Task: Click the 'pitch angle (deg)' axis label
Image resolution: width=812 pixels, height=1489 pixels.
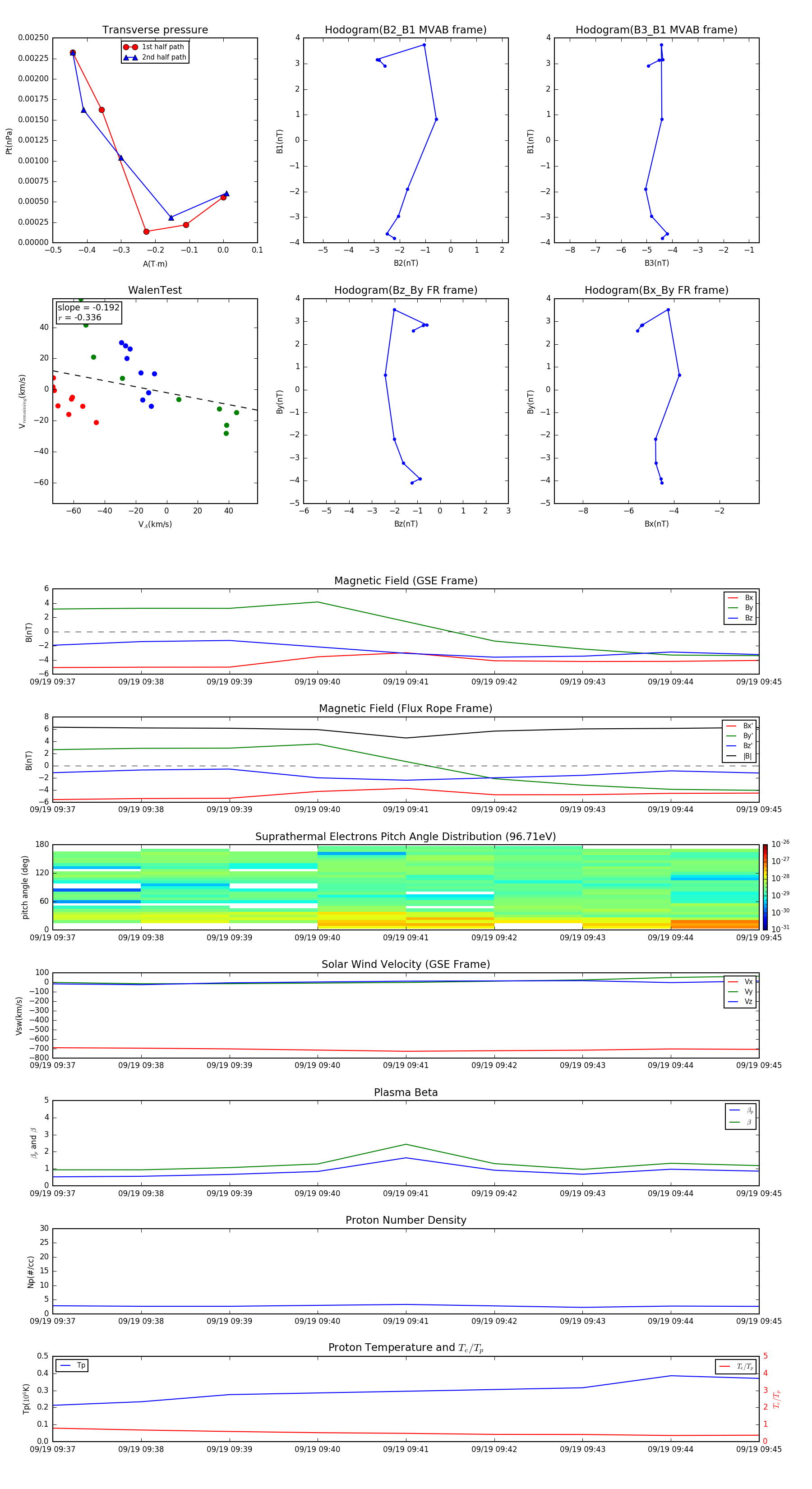Action: pos(25,887)
